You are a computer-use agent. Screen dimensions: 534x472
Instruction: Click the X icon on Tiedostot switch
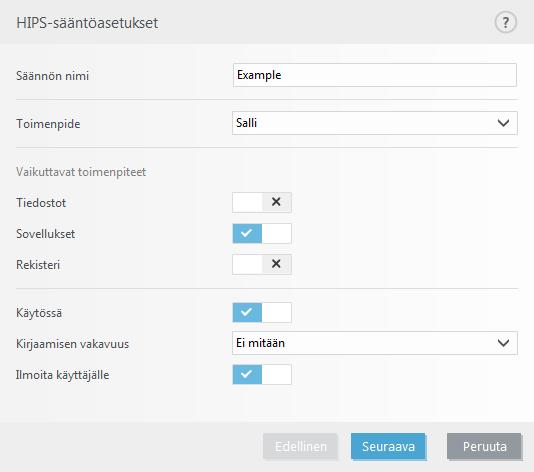pyautogui.click(x=276, y=202)
